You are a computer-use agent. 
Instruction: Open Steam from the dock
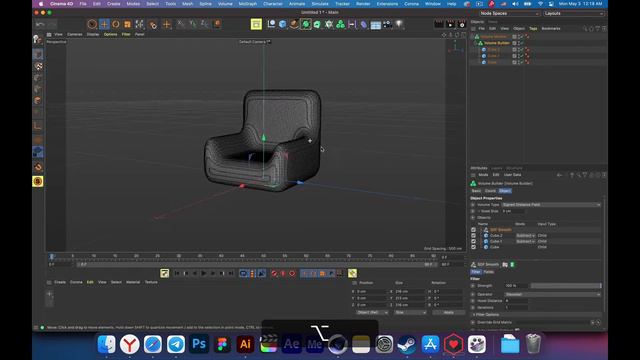pos(407,344)
